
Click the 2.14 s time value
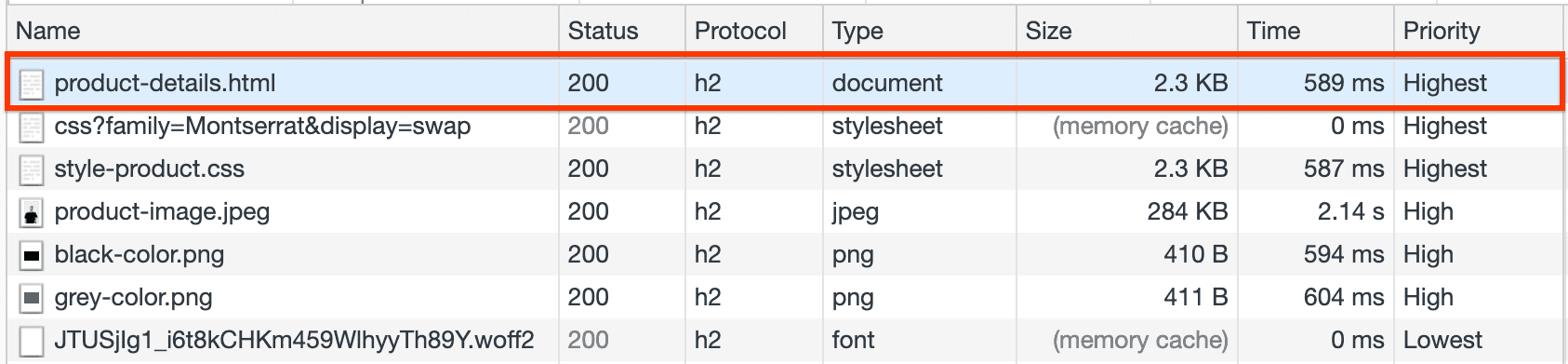tap(1350, 211)
